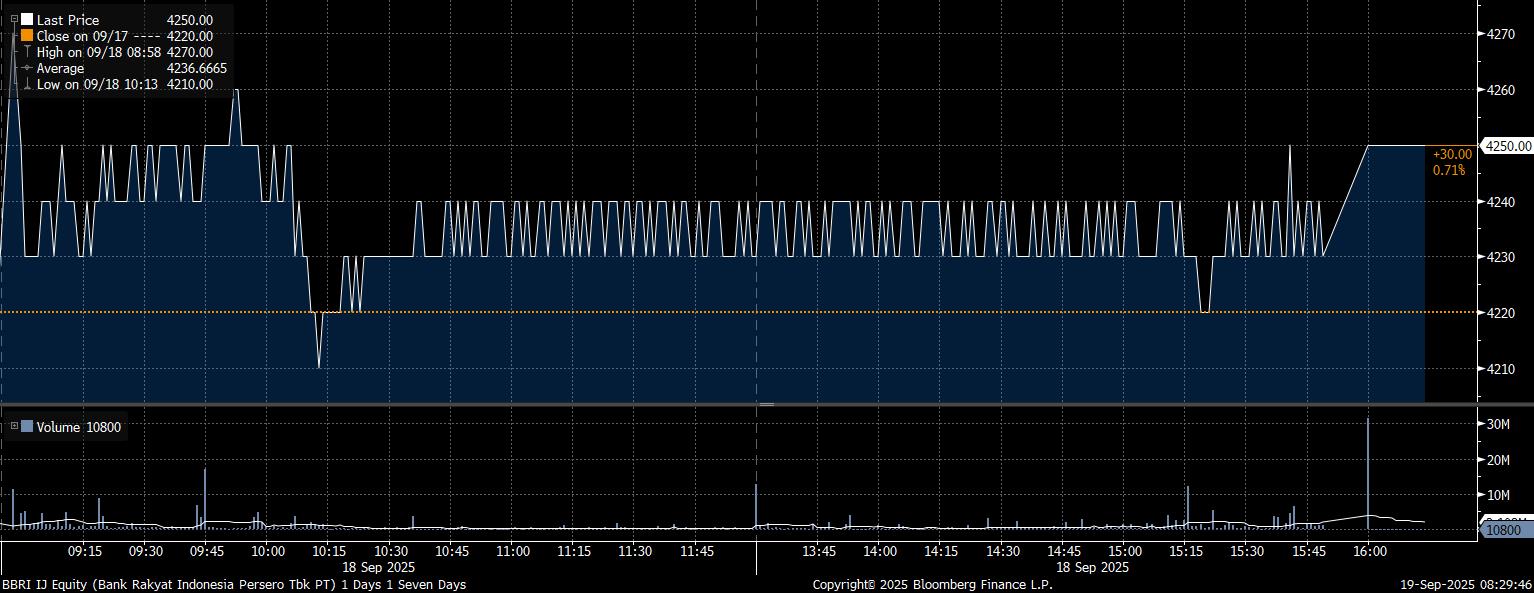Click the 13:45 time axis label
The image size is (1534, 593).
[x=819, y=551]
